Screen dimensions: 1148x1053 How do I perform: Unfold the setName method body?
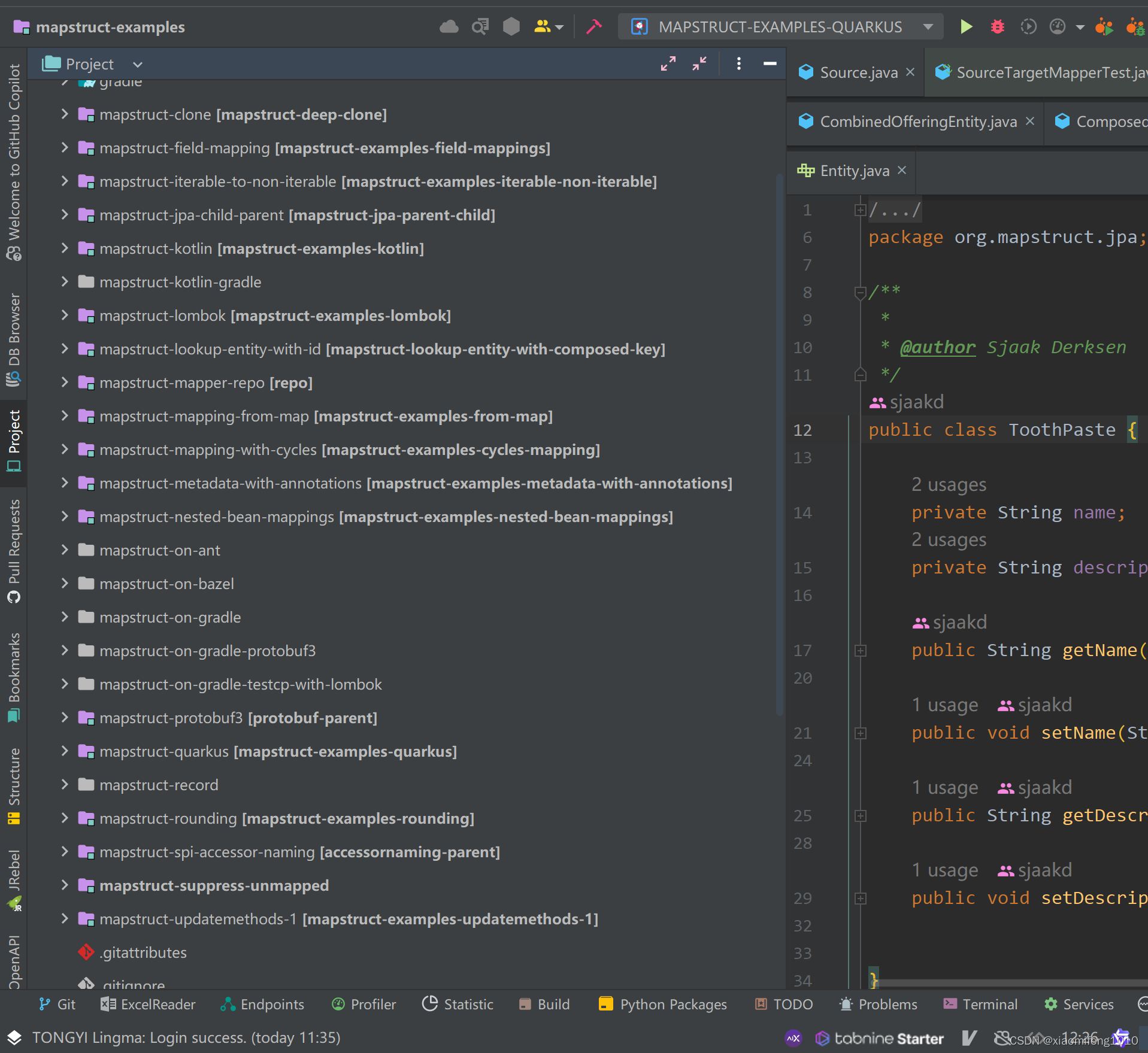click(x=861, y=733)
